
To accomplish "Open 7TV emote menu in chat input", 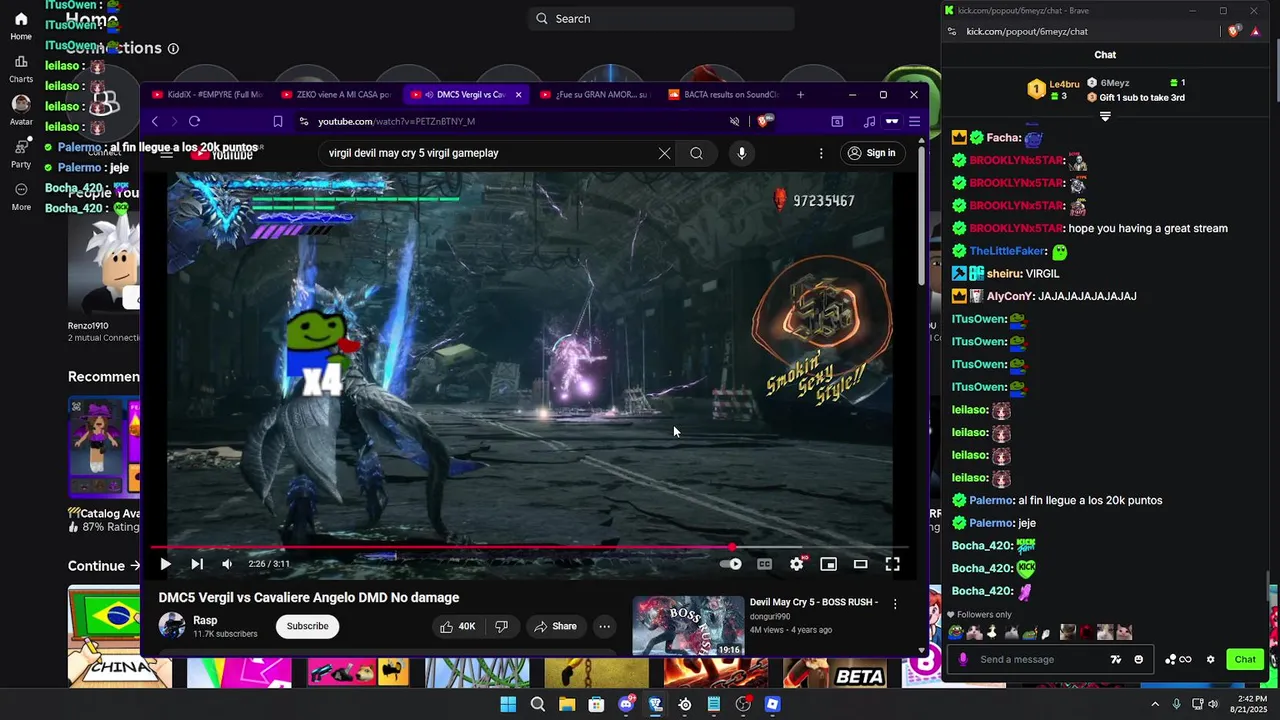I will [1116, 659].
